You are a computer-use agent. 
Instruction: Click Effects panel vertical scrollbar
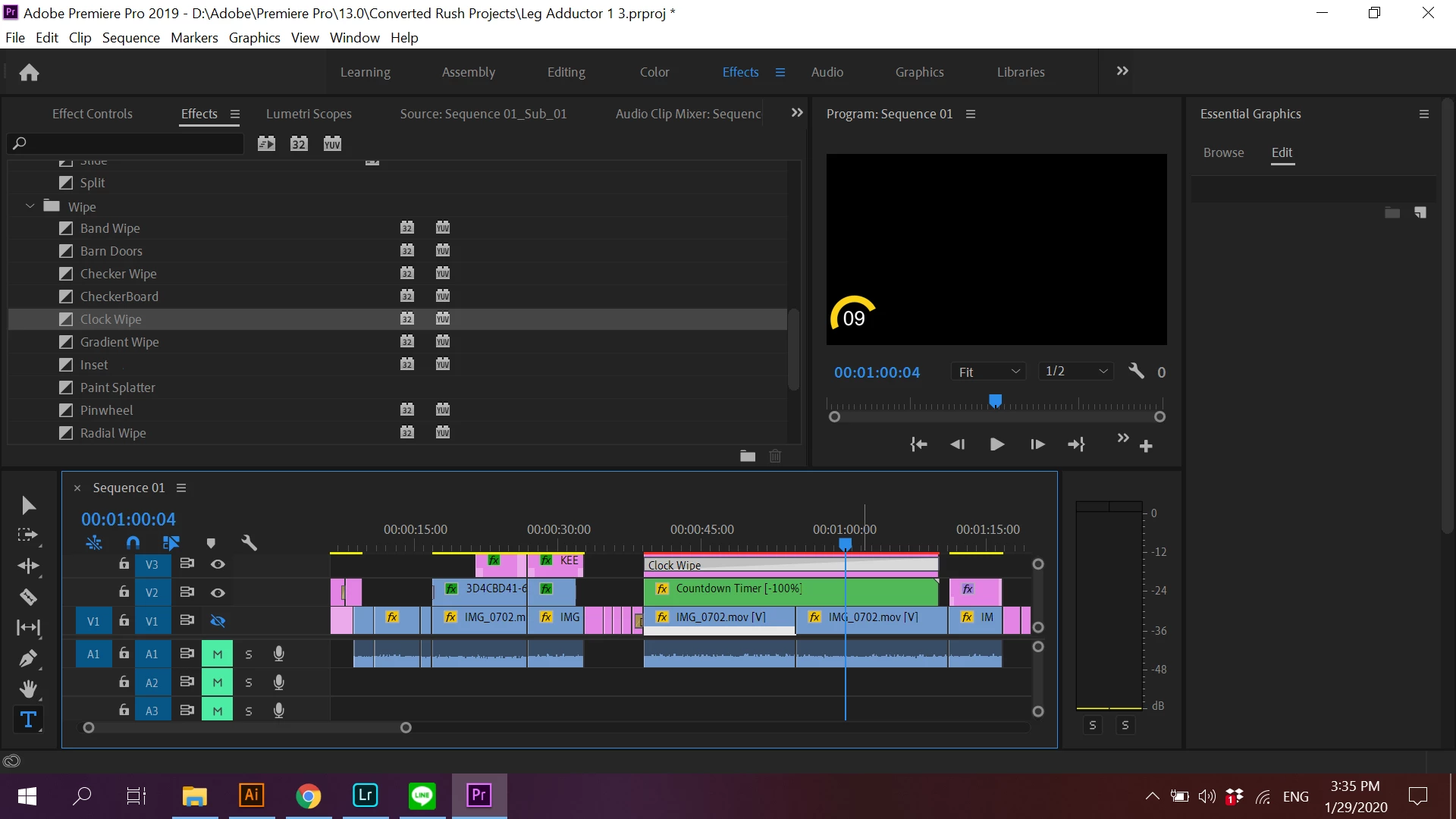(793, 349)
